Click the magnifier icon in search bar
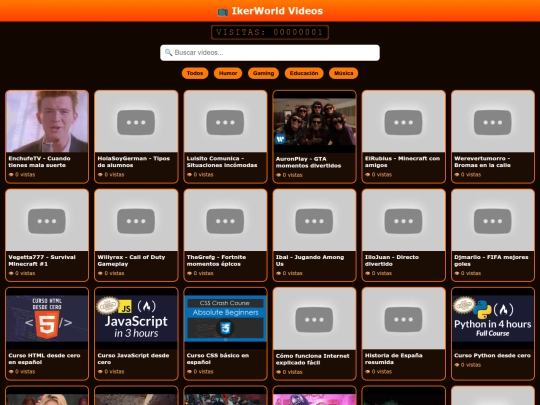 (168, 52)
